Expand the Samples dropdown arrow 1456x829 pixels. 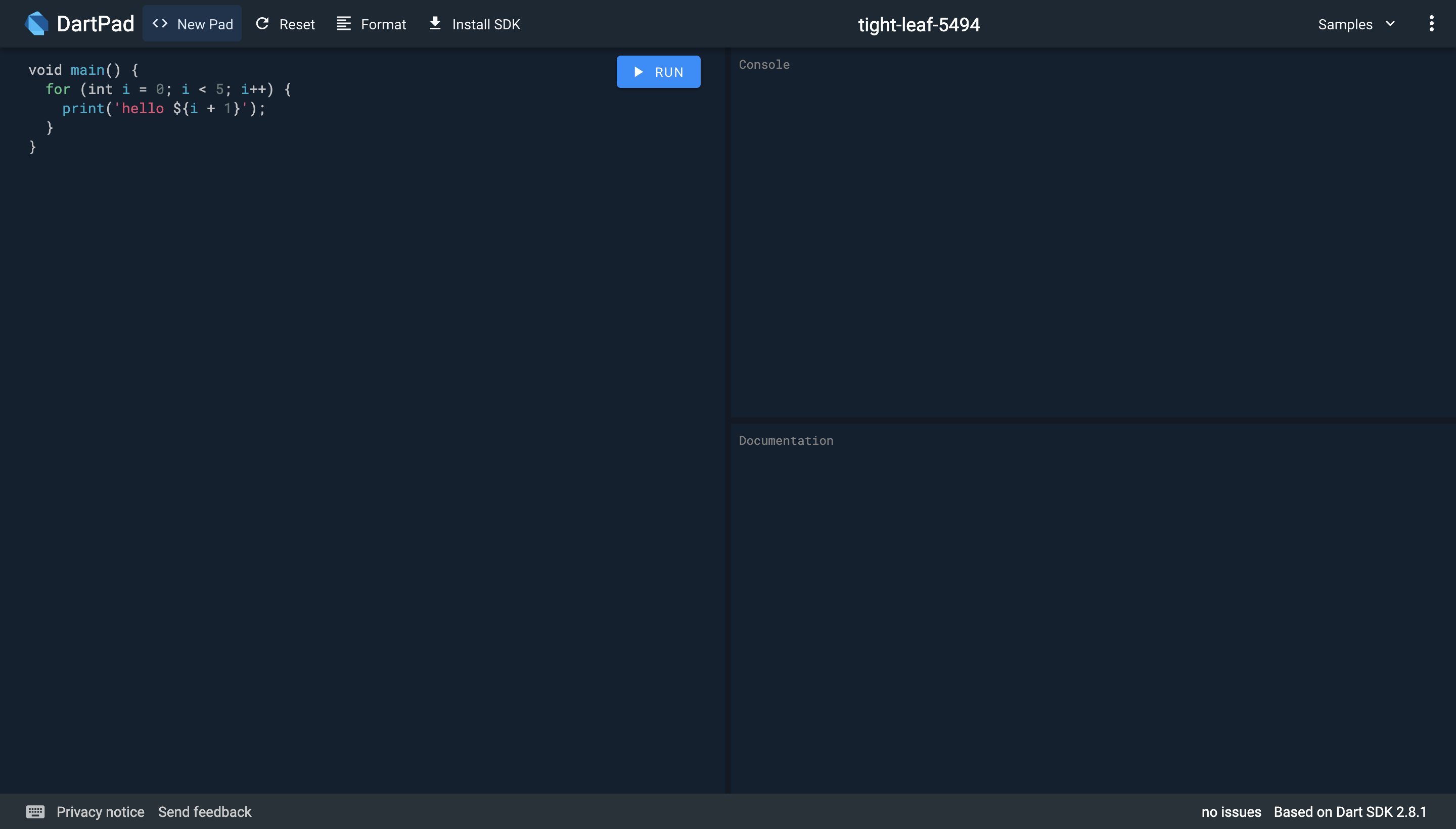point(1390,24)
